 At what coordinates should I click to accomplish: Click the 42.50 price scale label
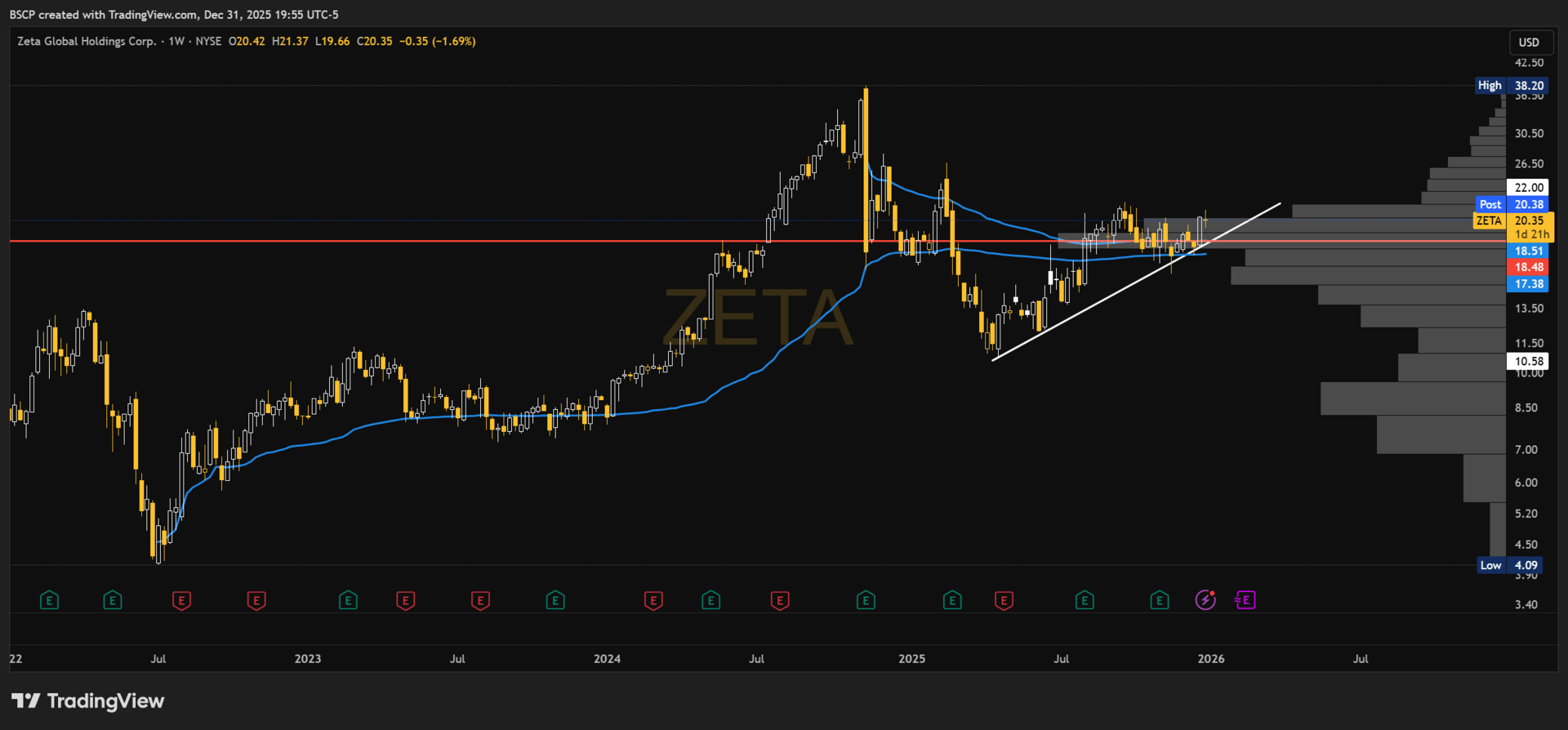(x=1529, y=63)
